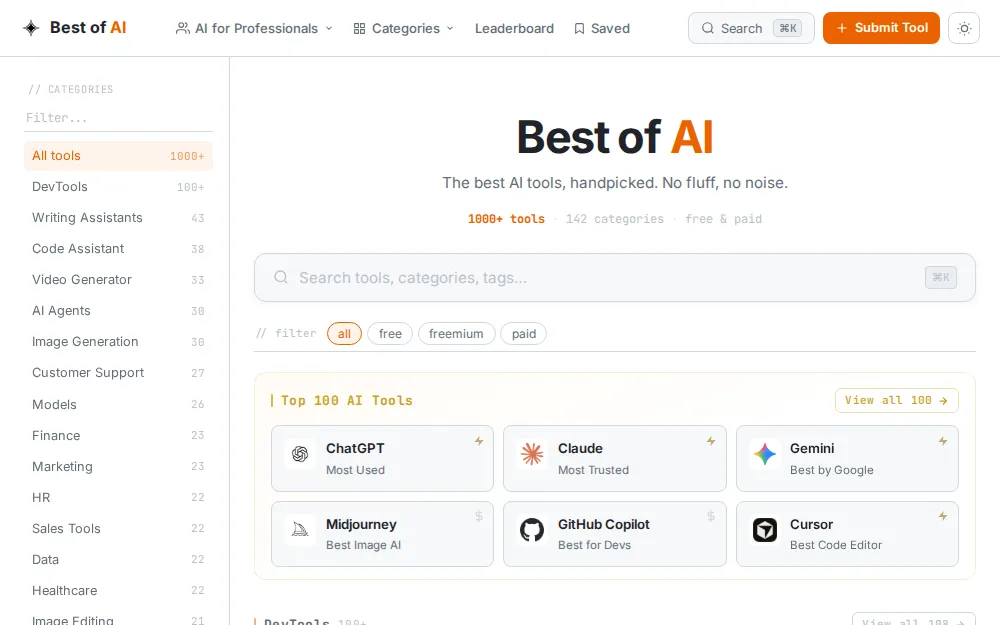Click the lightning bolt icon on Gemini card
This screenshot has width=1000, height=625.
pos(943,441)
